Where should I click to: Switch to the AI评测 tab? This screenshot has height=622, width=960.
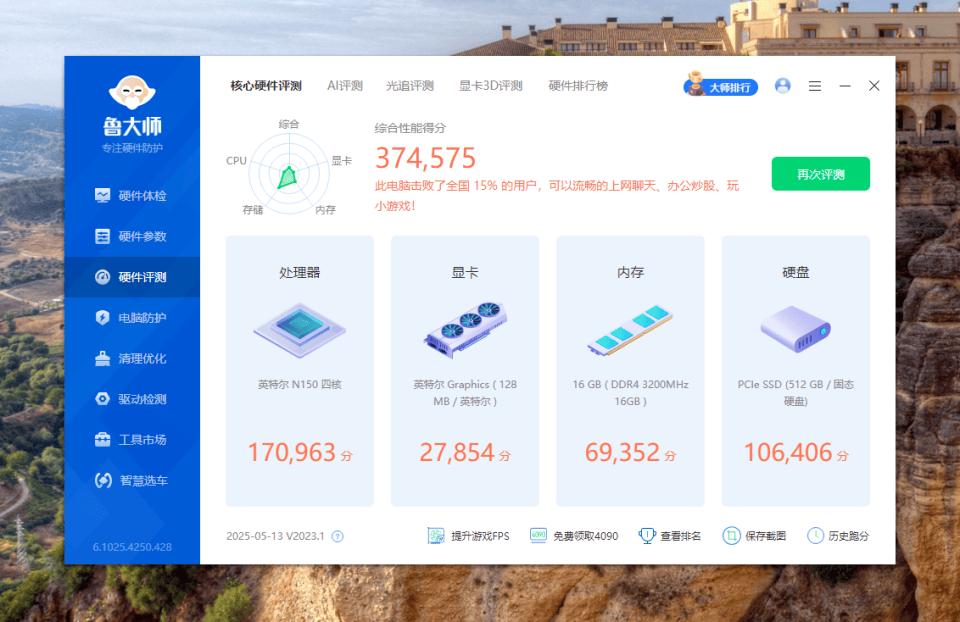[x=345, y=86]
